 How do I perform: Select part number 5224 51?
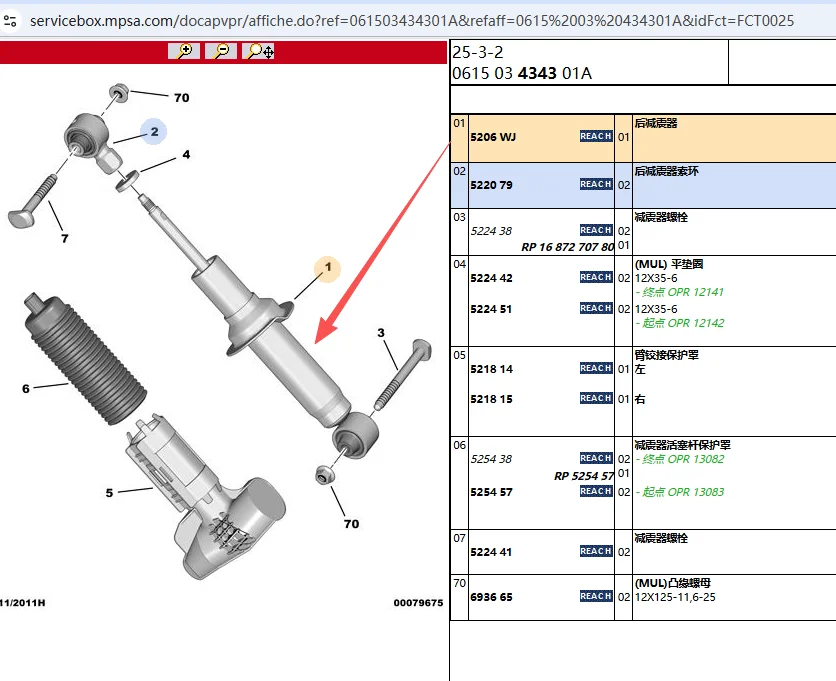click(x=491, y=309)
